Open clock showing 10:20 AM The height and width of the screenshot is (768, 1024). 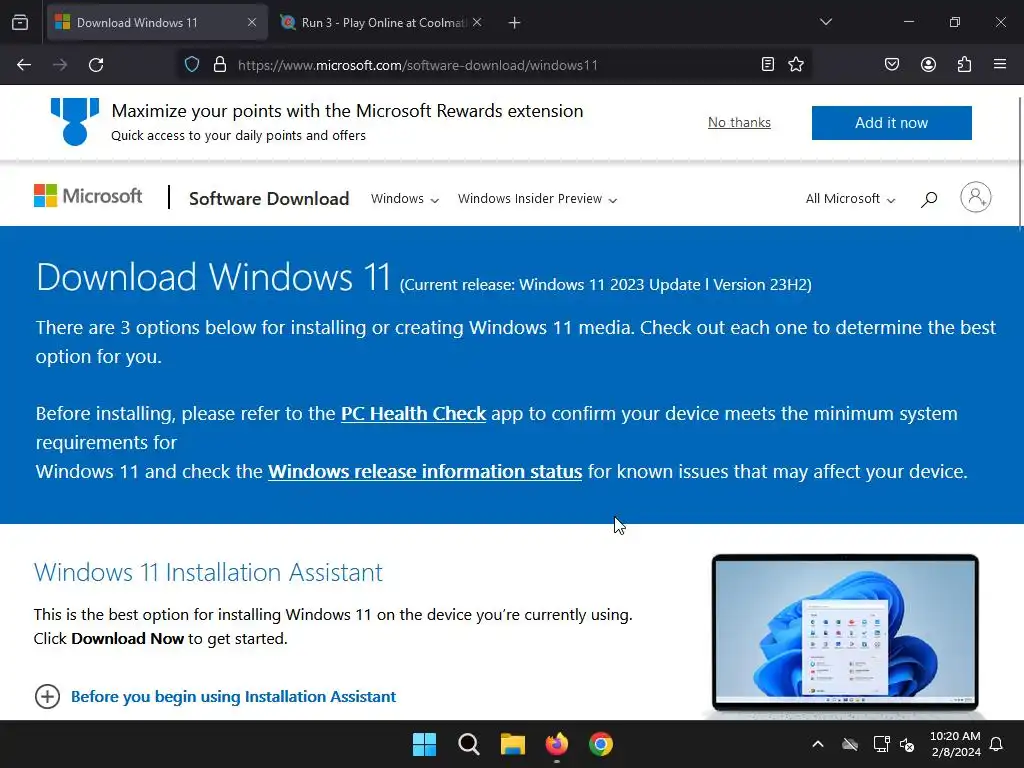pyautogui.click(x=955, y=744)
